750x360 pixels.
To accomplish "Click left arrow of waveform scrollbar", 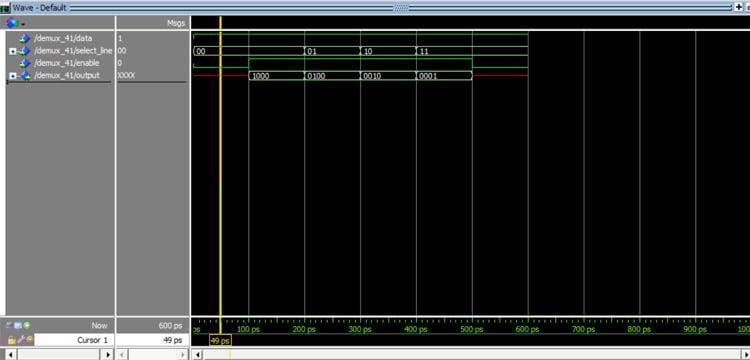I will click(x=197, y=354).
